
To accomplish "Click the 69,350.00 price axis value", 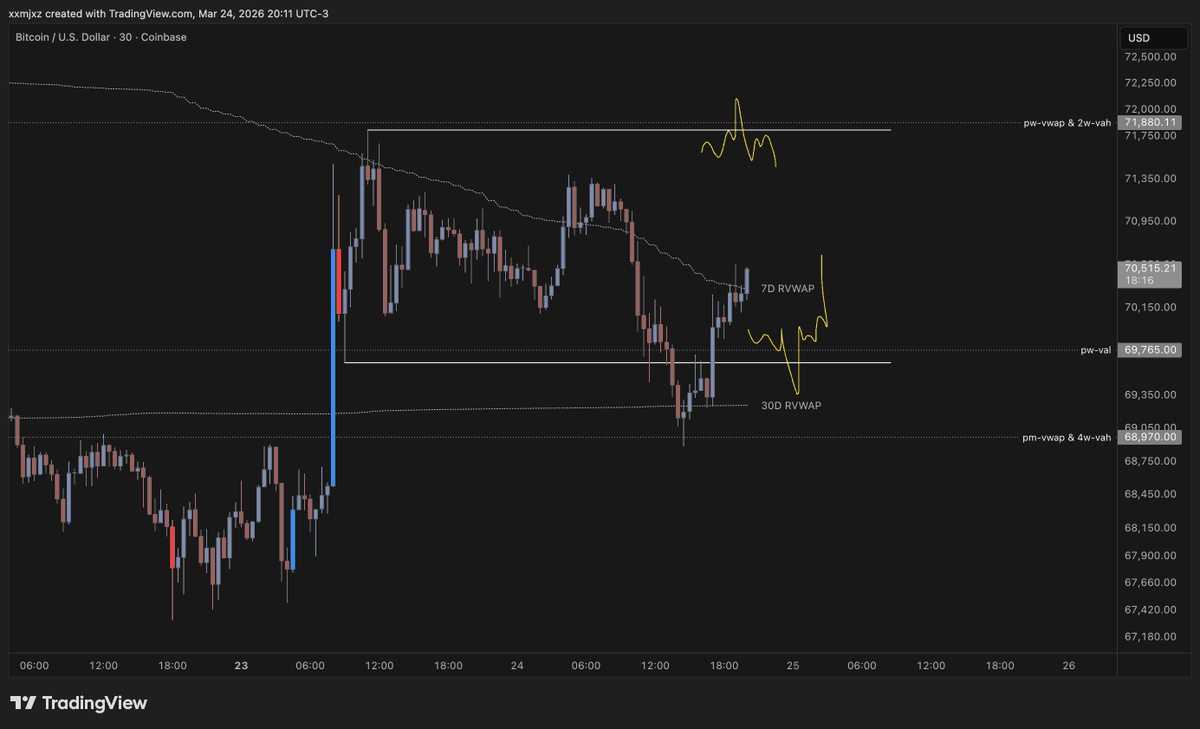I will [x=1150, y=395].
